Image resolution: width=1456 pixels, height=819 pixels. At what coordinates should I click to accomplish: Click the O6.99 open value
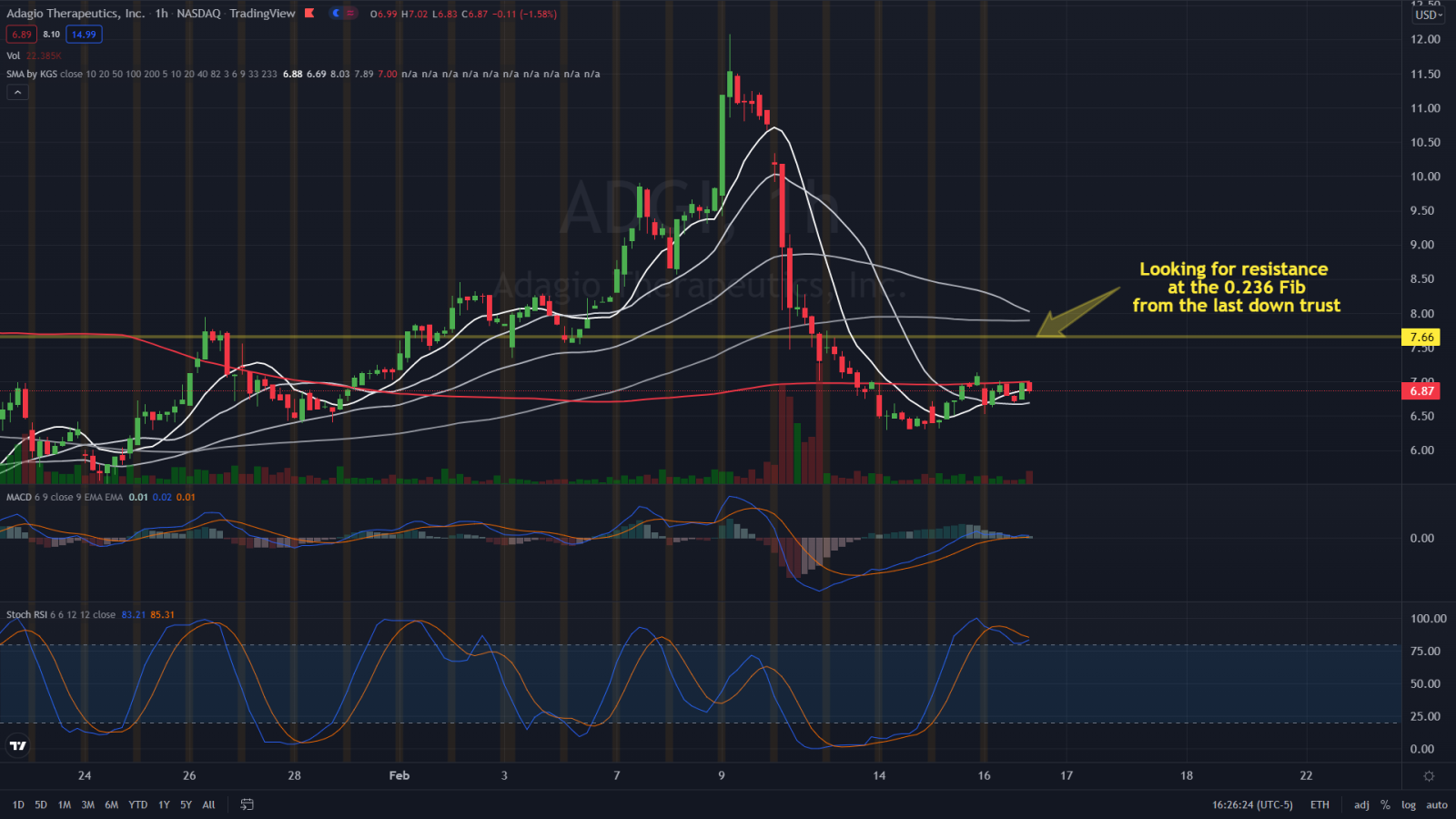383,14
